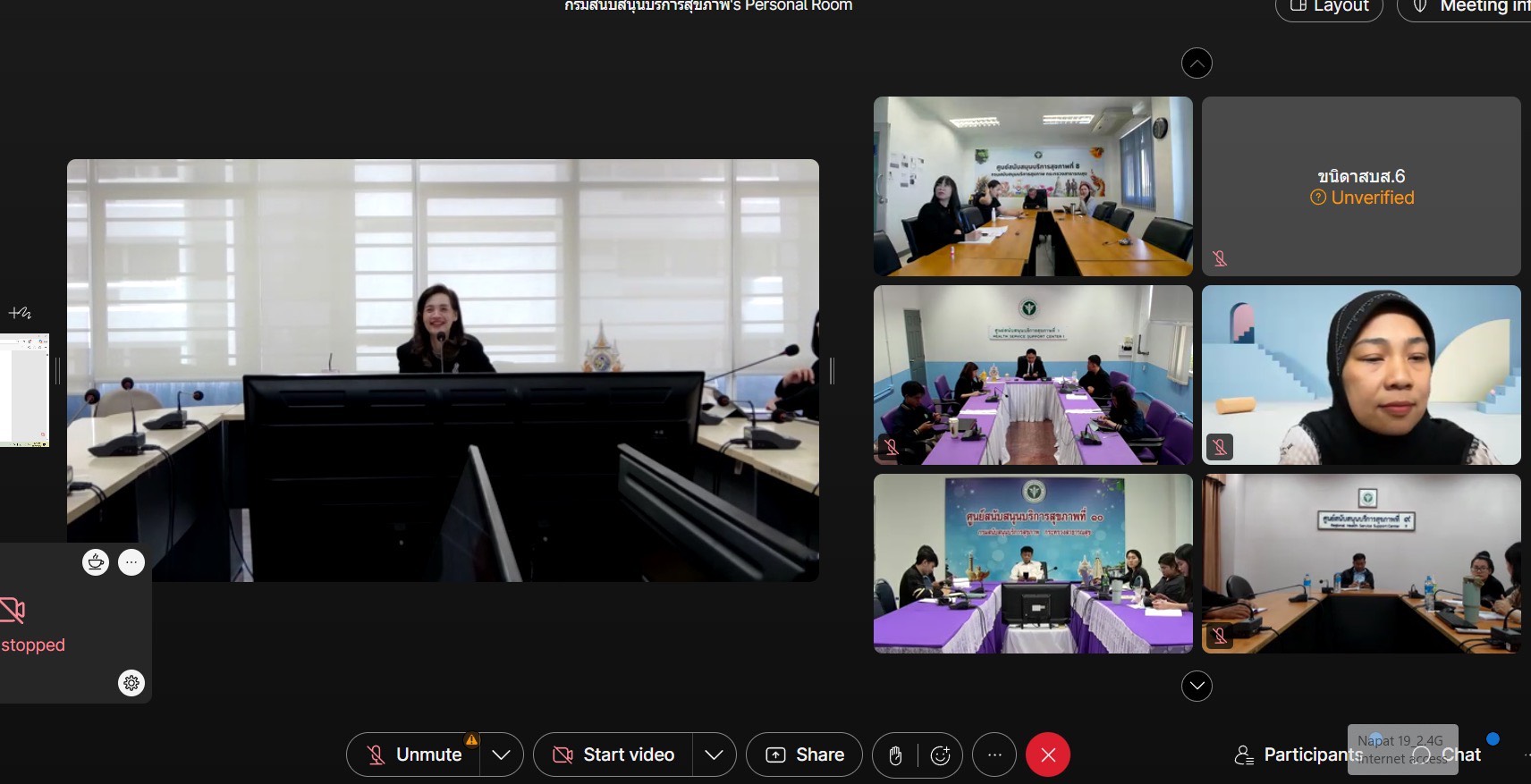The image size is (1531, 784).
Task: Click the self-view settings gear icon
Action: pyautogui.click(x=131, y=683)
